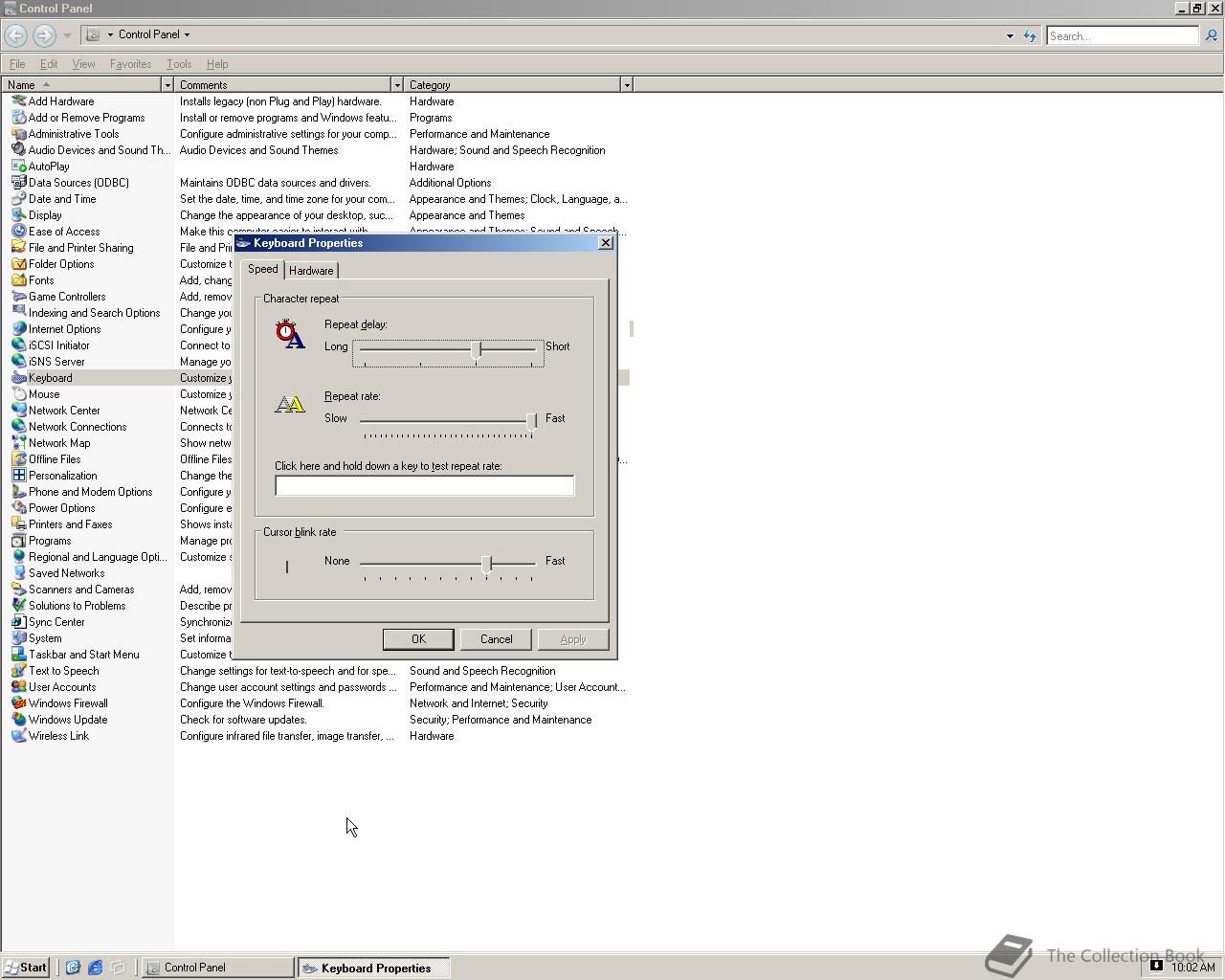
Task: Expand the Control Panel breadcrumb arrow
Action: [187, 34]
